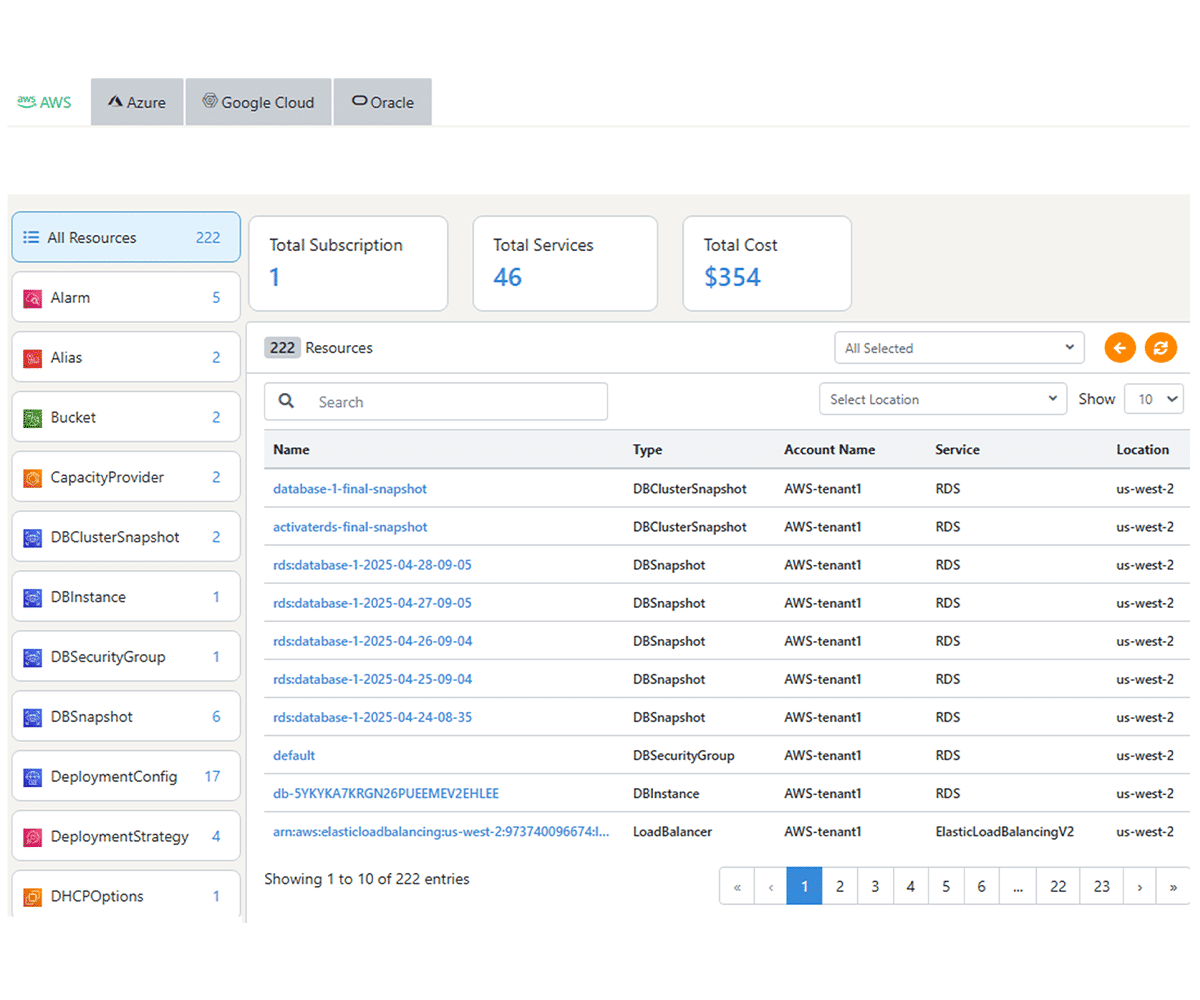This screenshot has width=1200, height=1000.
Task: Click the DBSnapshot category icon
Action: coord(34,716)
